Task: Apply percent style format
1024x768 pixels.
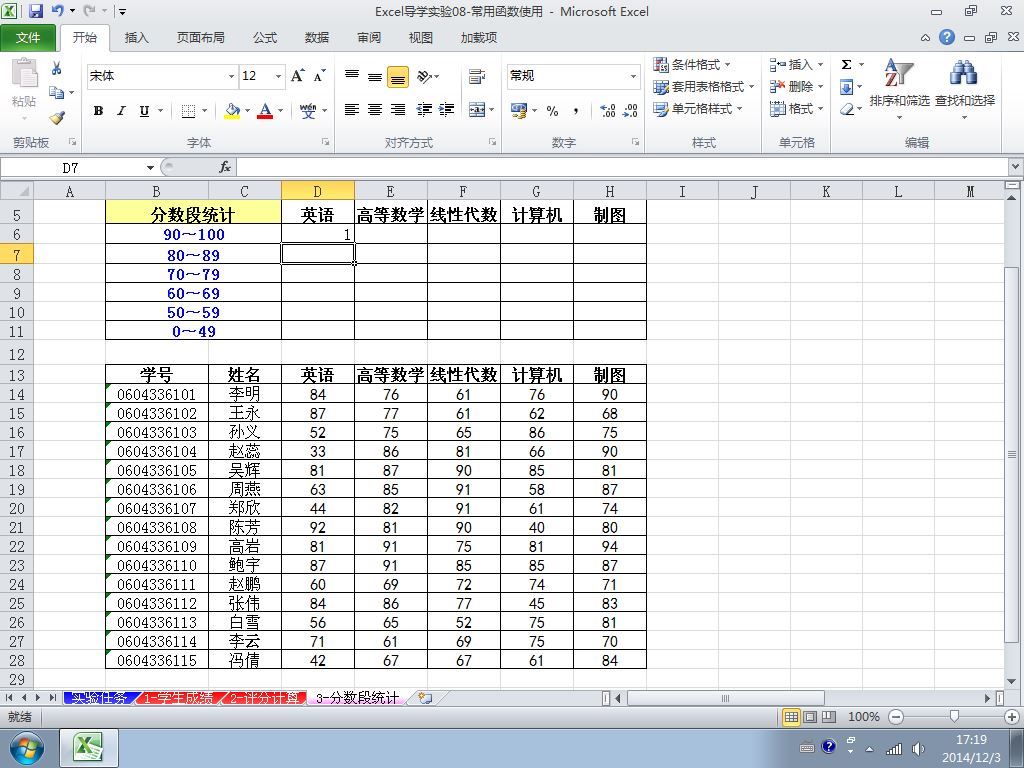Action: click(552, 111)
